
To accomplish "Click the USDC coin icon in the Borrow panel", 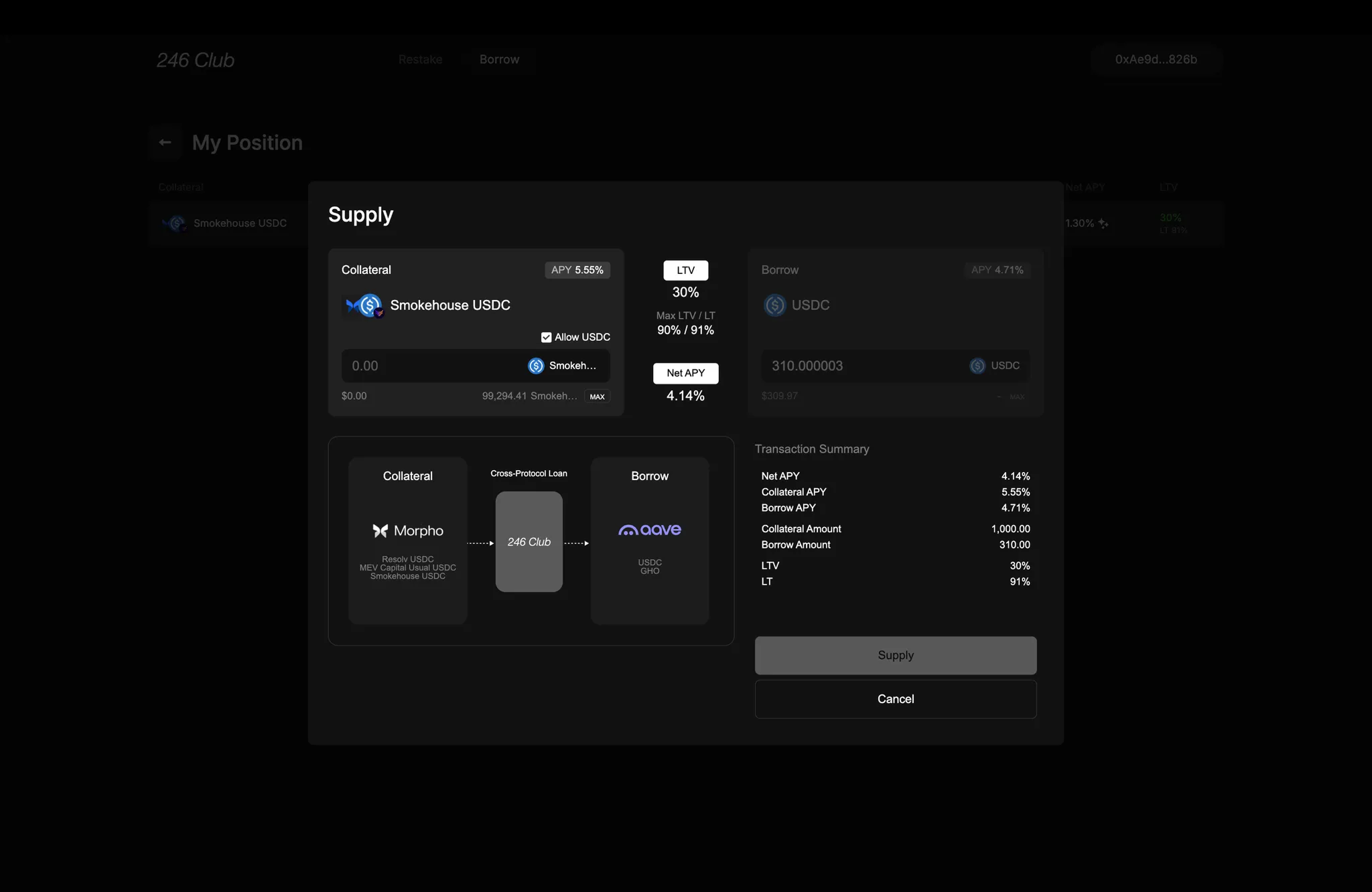I will [775, 305].
